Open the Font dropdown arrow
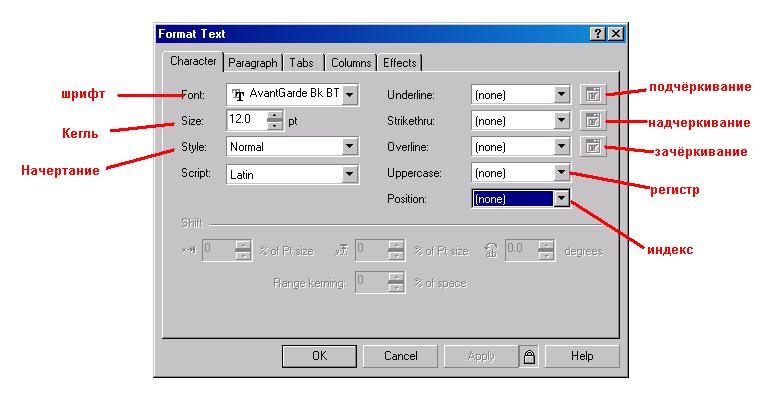The width and height of the screenshot is (767, 394). point(349,94)
